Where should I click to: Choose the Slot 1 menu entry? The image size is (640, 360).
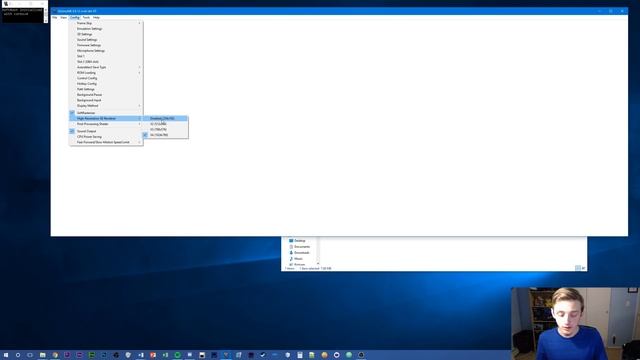[106, 56]
